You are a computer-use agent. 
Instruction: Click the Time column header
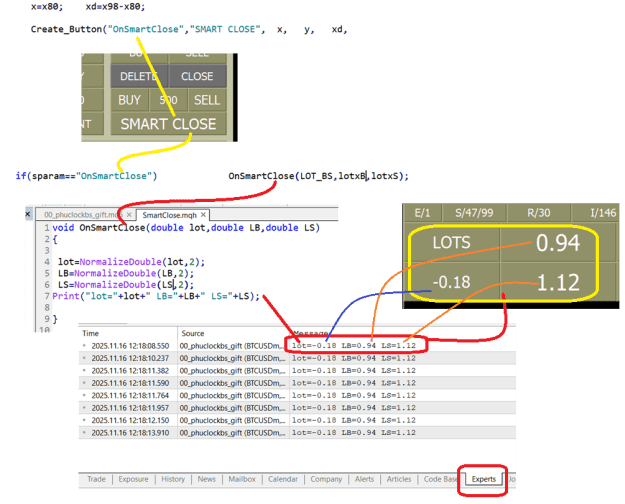(90, 333)
